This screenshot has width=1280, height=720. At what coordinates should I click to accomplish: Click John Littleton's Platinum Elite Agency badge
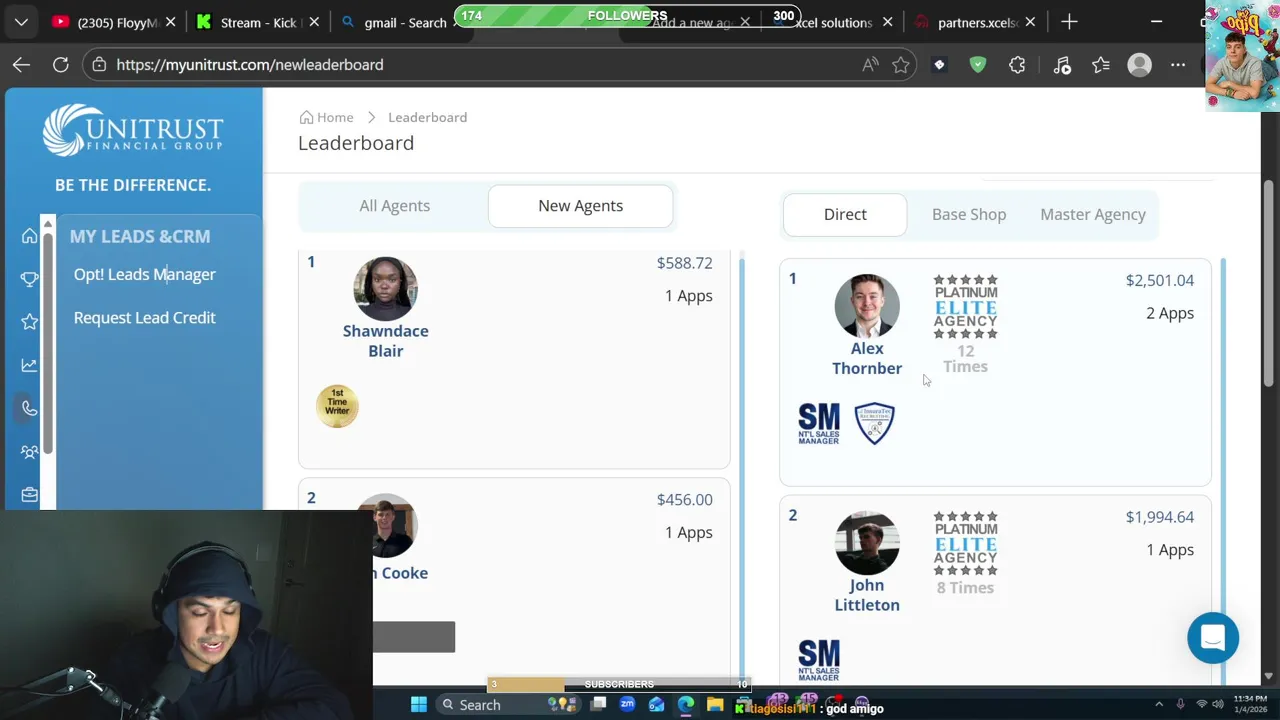coord(965,544)
